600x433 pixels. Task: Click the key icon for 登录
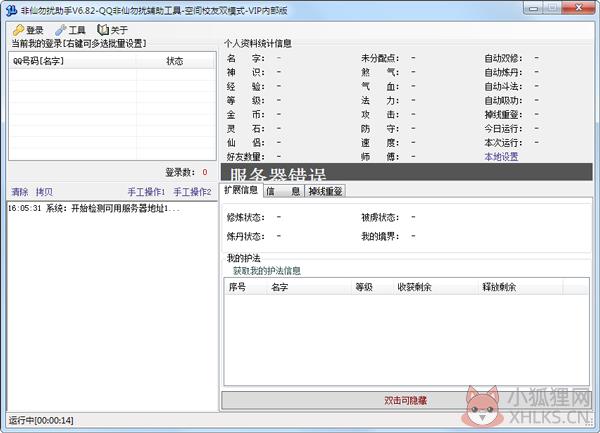[18, 30]
